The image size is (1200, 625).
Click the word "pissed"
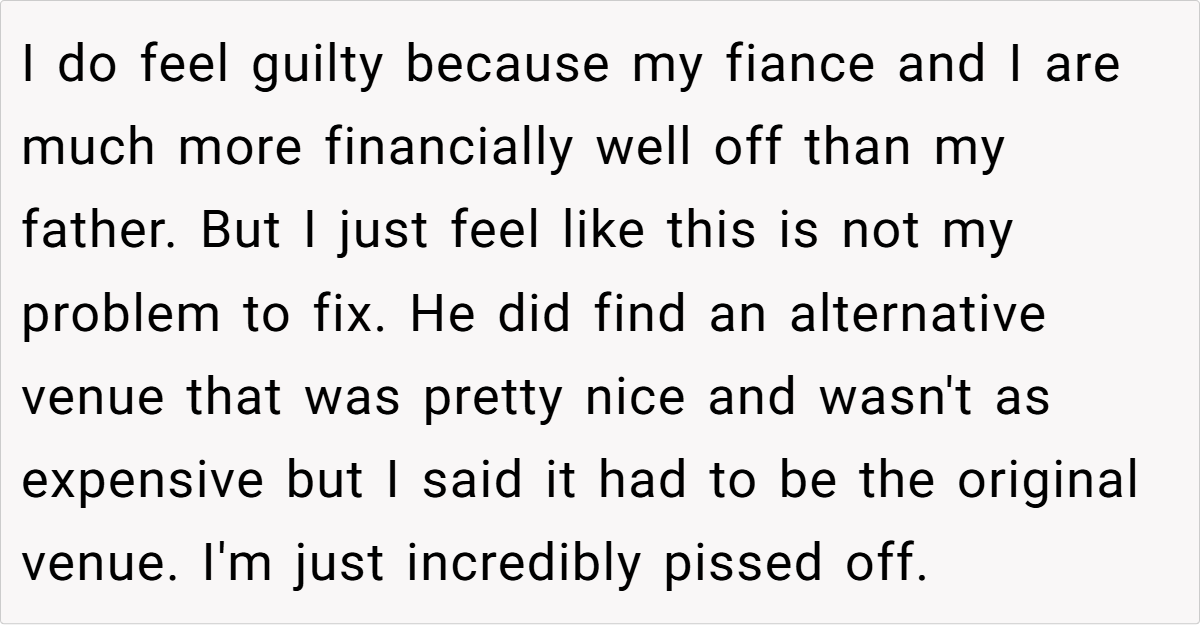pyautogui.click(x=745, y=565)
